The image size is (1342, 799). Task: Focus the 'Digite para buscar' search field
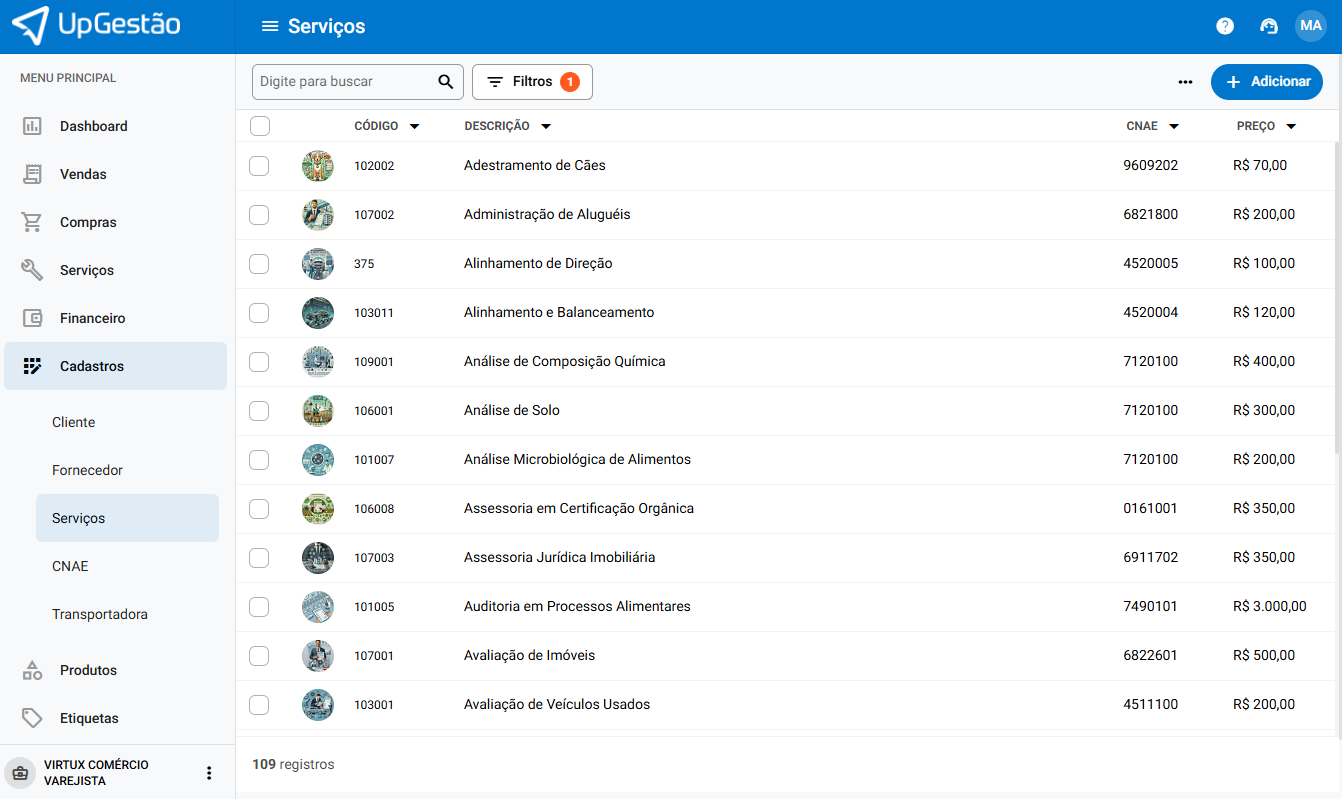pyautogui.click(x=345, y=82)
